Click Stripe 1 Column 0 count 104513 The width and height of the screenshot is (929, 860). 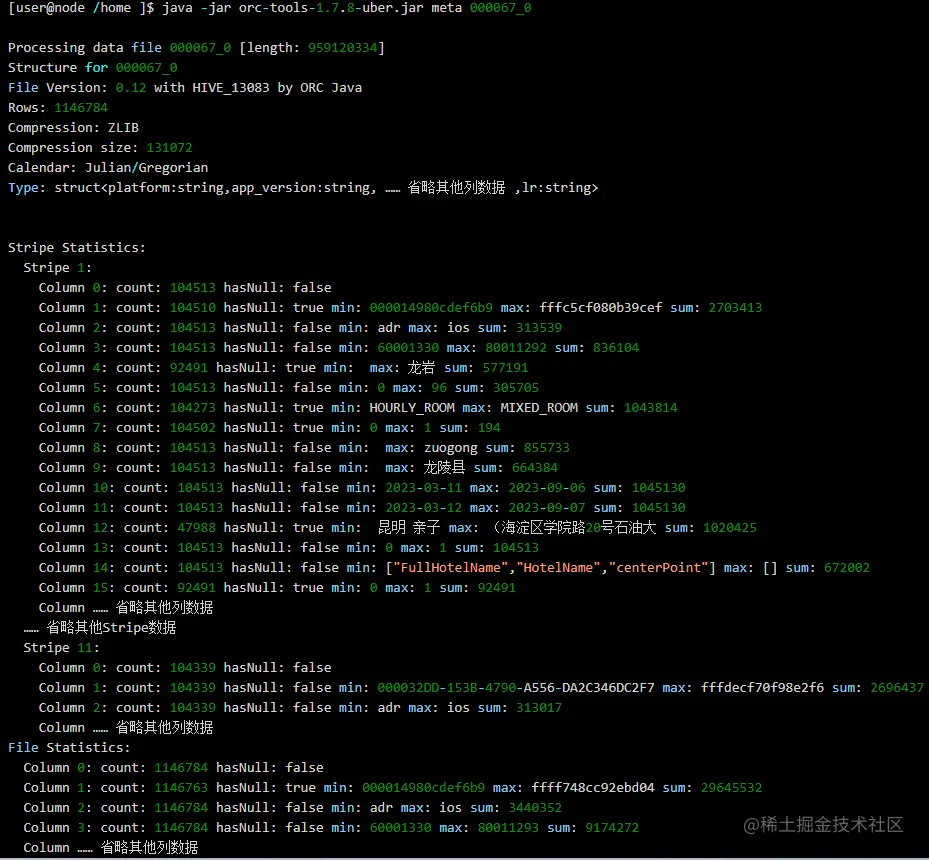(x=193, y=288)
